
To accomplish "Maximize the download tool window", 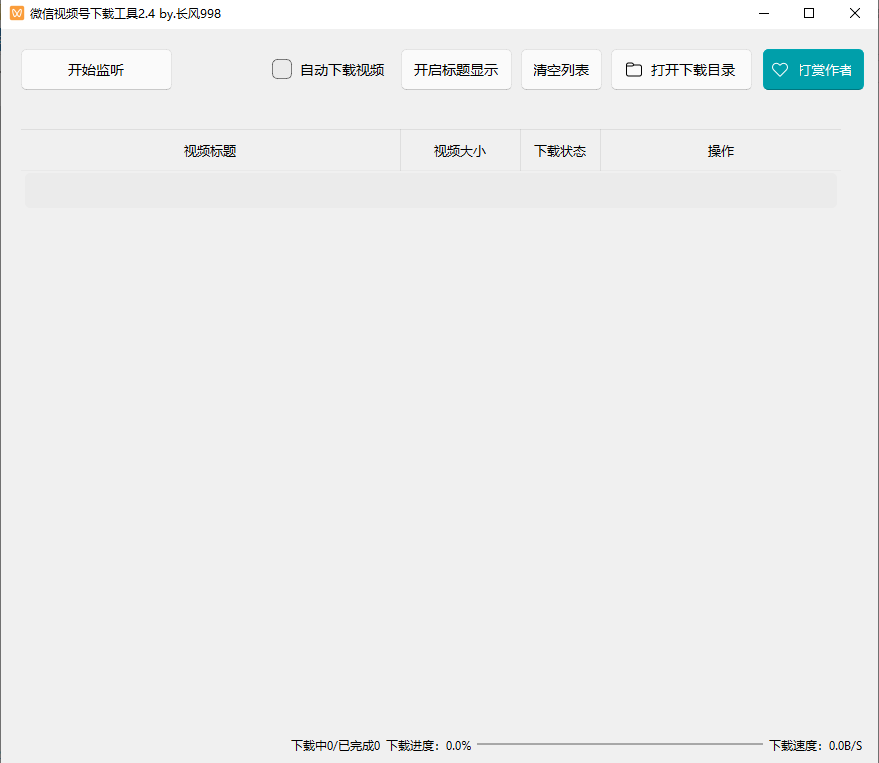I will coord(809,13).
